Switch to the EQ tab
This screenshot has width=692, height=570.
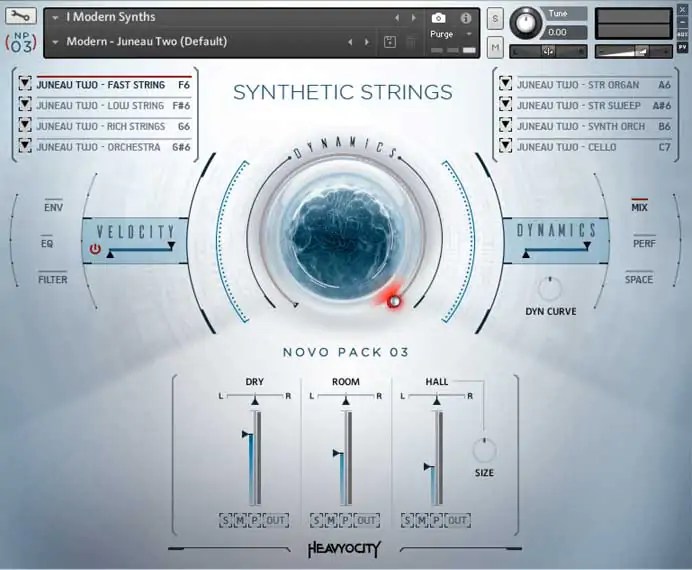coord(47,244)
